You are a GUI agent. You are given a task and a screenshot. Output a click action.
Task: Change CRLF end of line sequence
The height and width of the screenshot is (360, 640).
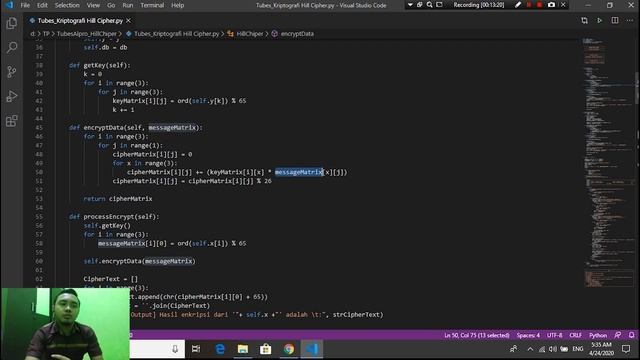point(576,335)
